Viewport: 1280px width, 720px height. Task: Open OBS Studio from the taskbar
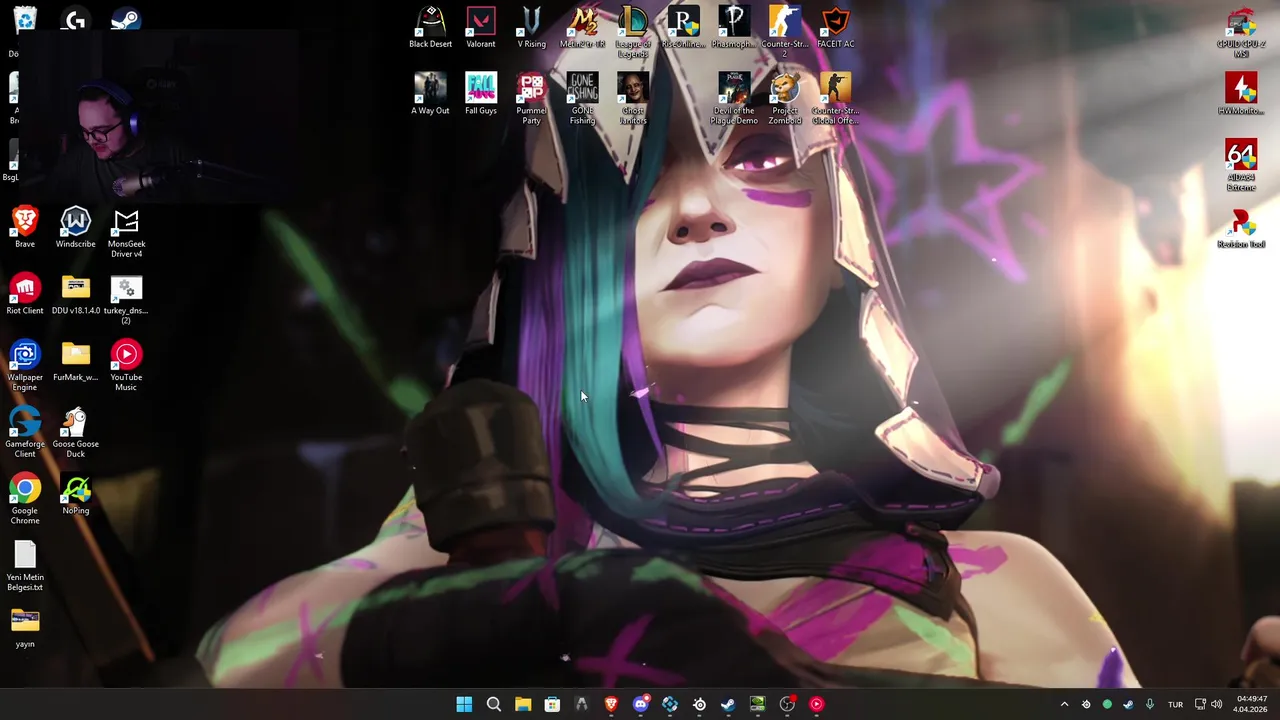787,704
